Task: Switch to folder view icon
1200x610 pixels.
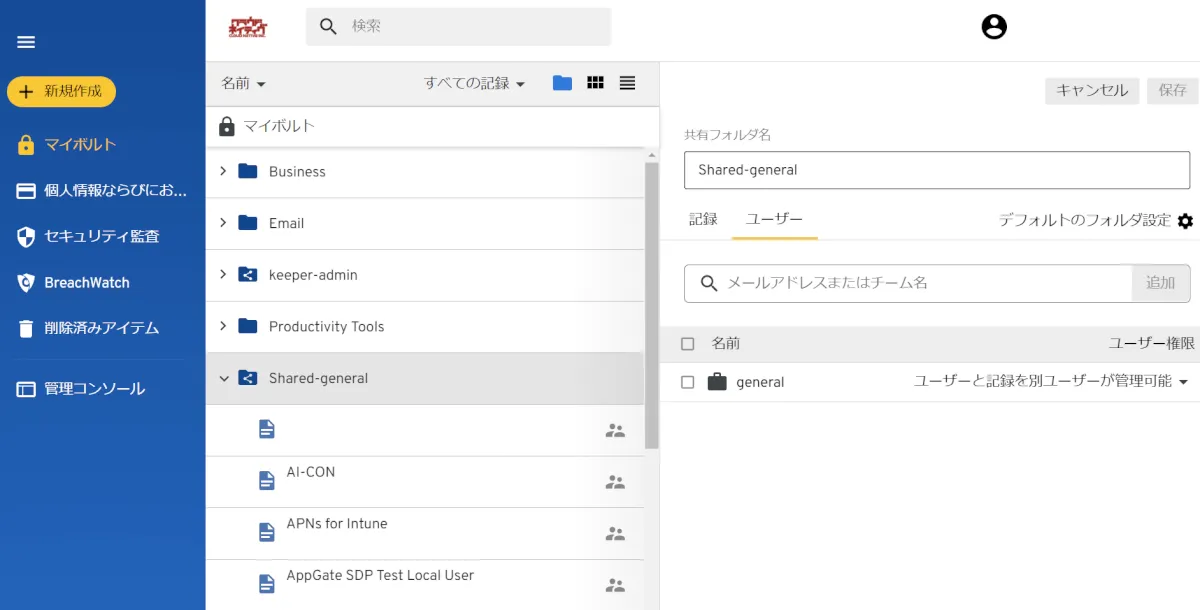Action: [x=562, y=83]
